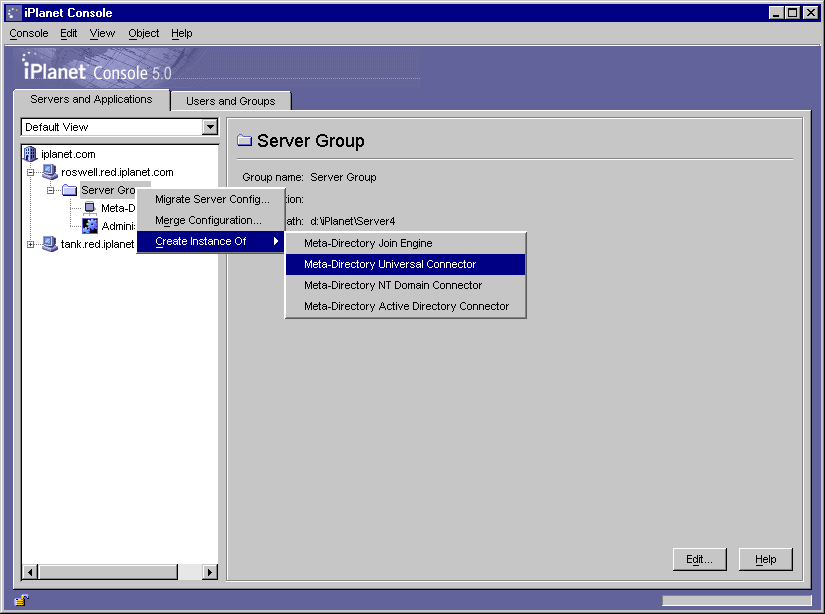This screenshot has width=825, height=614.
Task: Click the tree scrollbar right arrow
Action: 209,572
